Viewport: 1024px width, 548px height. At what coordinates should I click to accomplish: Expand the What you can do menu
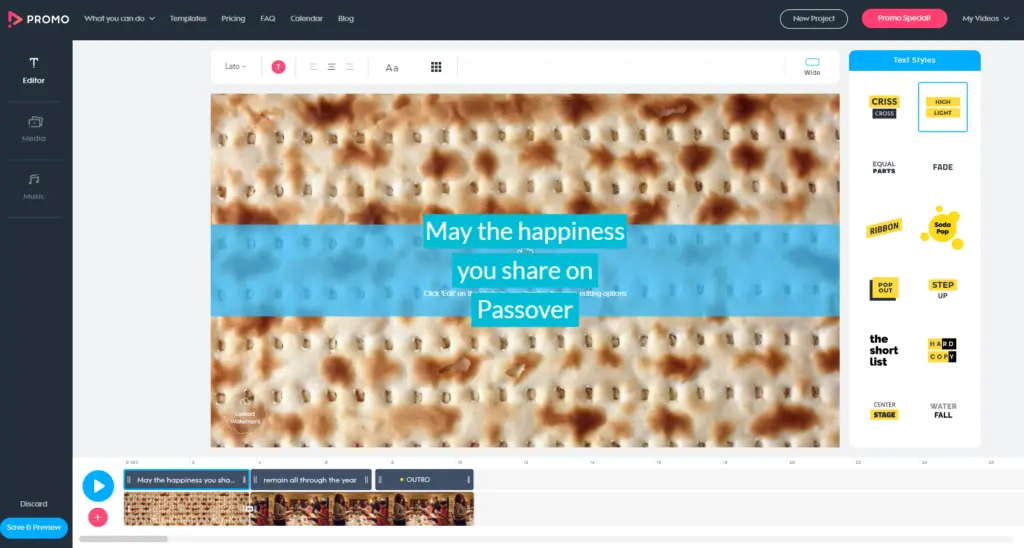[x=119, y=18]
